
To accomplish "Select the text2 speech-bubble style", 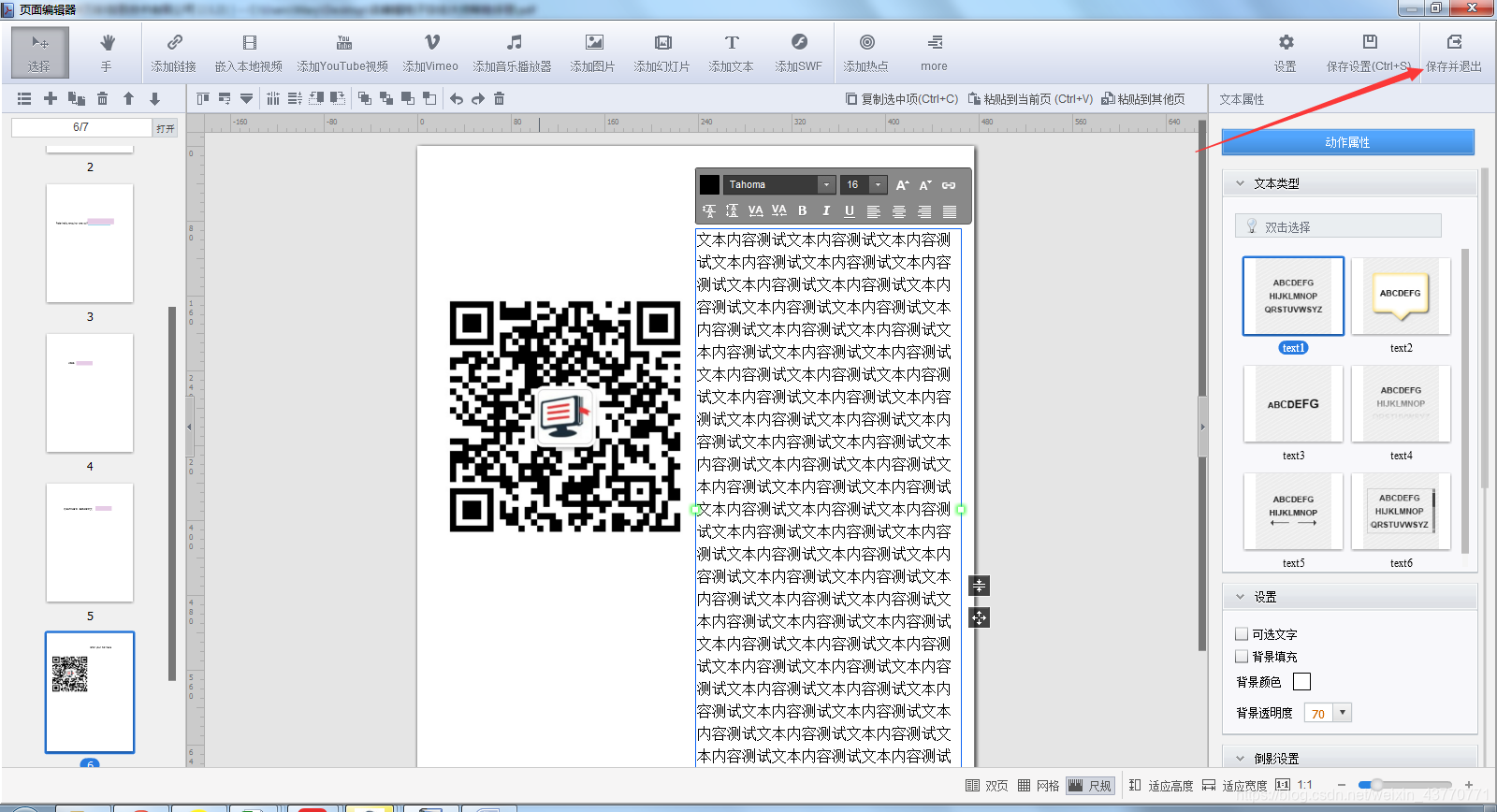I will (1401, 296).
